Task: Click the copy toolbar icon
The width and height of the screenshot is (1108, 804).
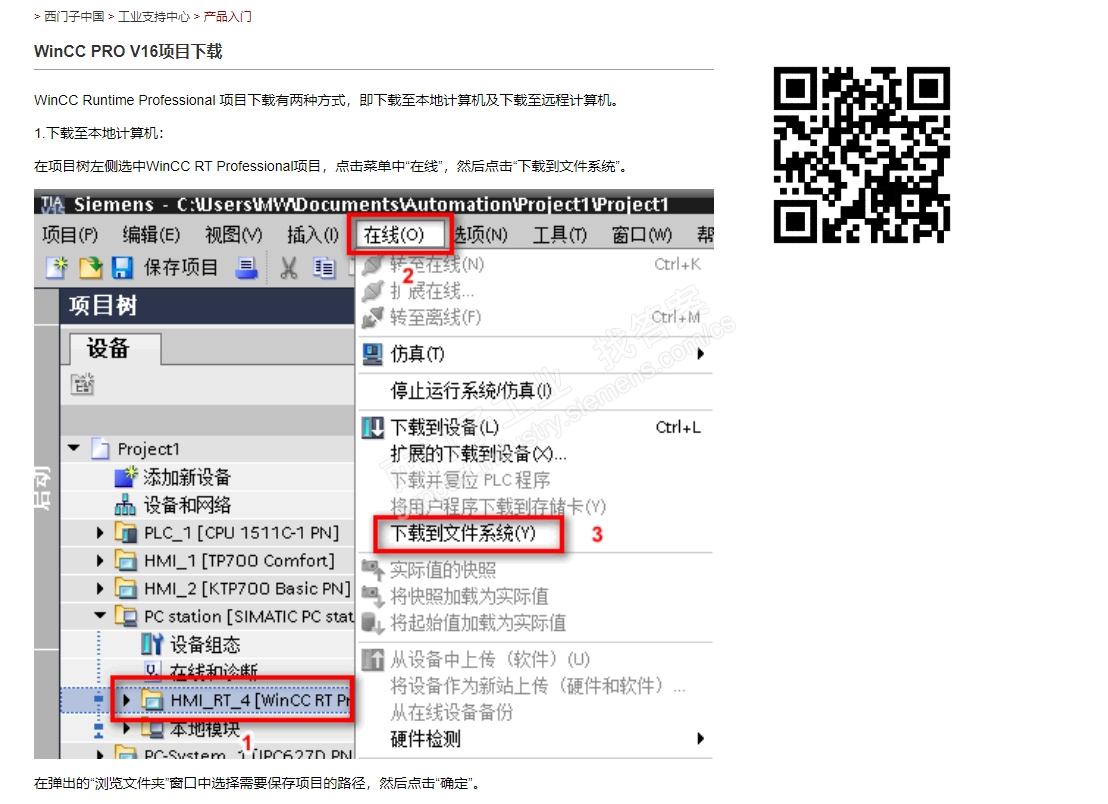Action: (x=324, y=268)
